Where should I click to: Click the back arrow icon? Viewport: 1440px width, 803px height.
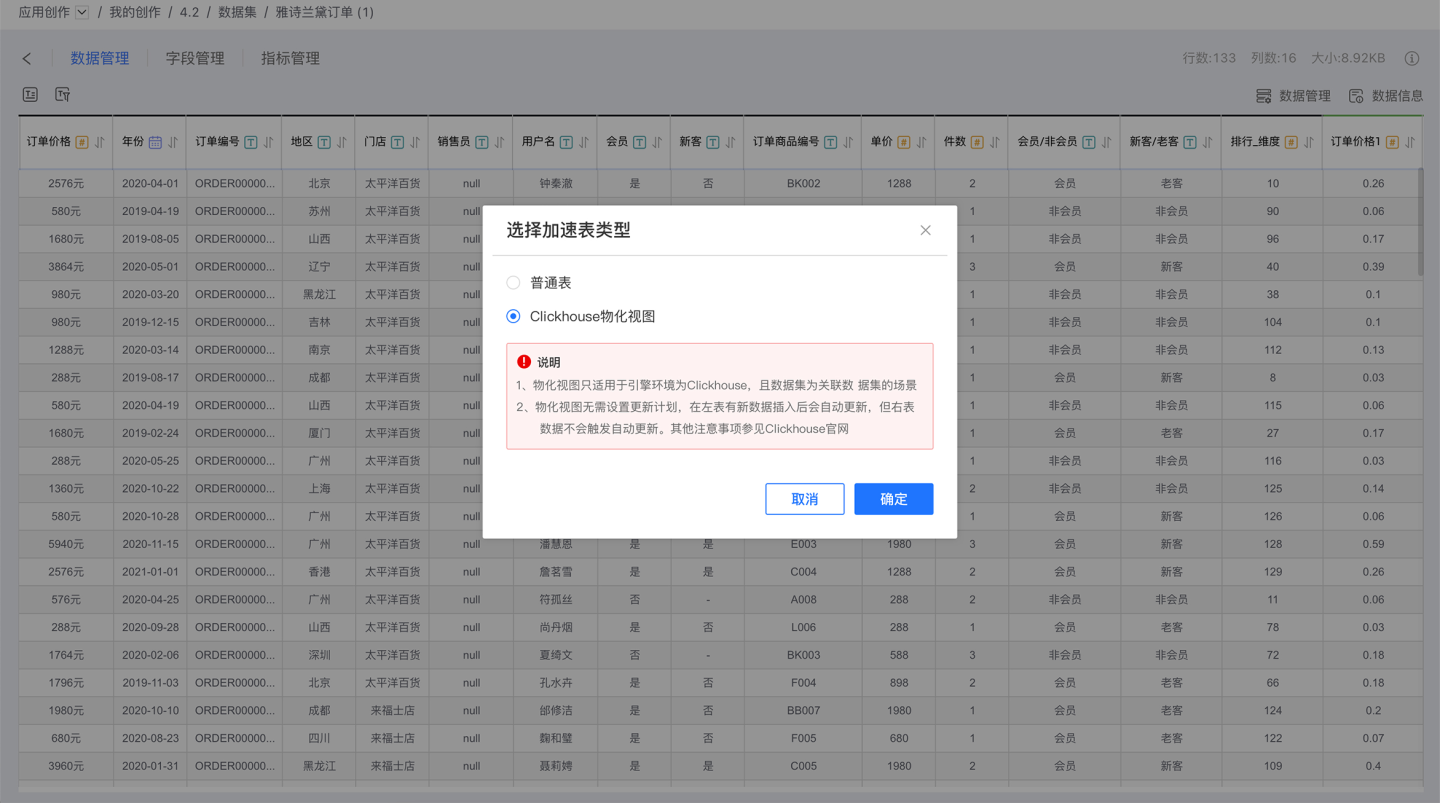[27, 59]
